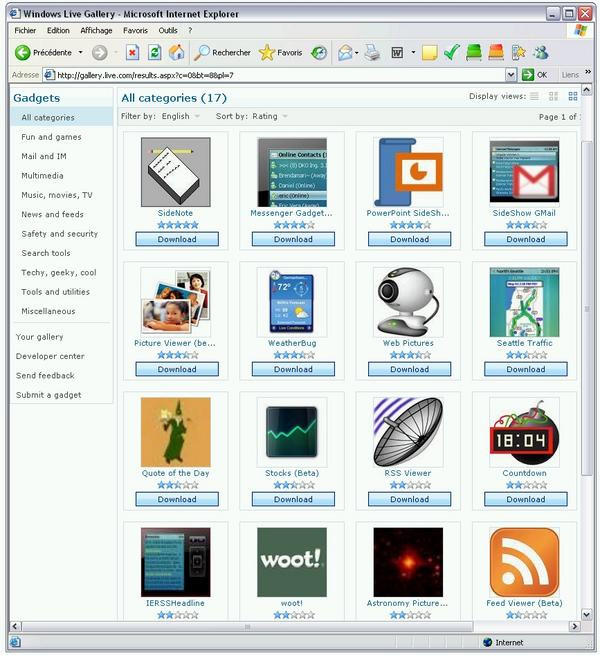This screenshot has height=655, width=600.
Task: Click the Messenger people icon in toolbar
Action: 541,53
